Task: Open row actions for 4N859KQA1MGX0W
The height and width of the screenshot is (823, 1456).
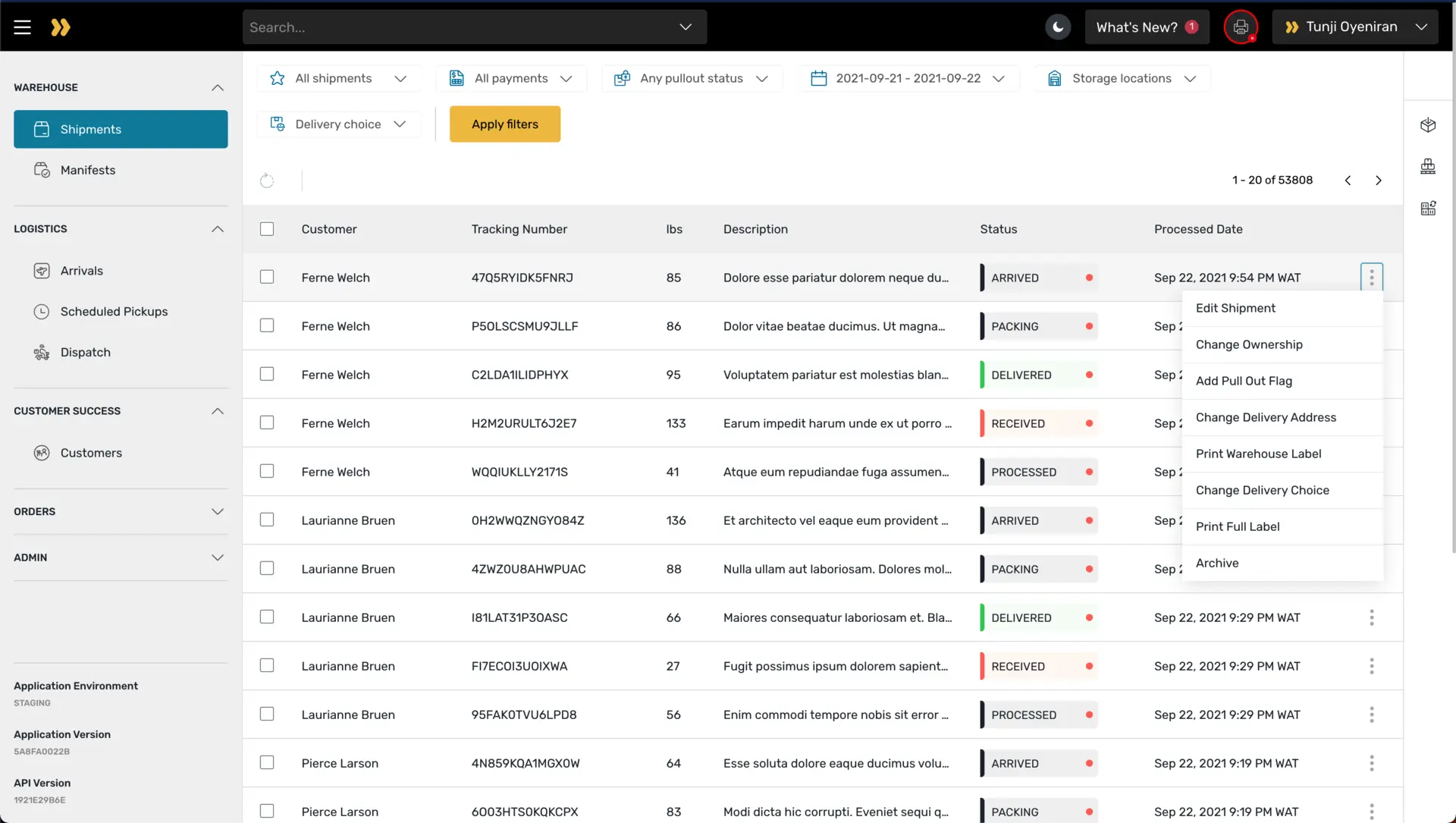Action: [x=1372, y=763]
